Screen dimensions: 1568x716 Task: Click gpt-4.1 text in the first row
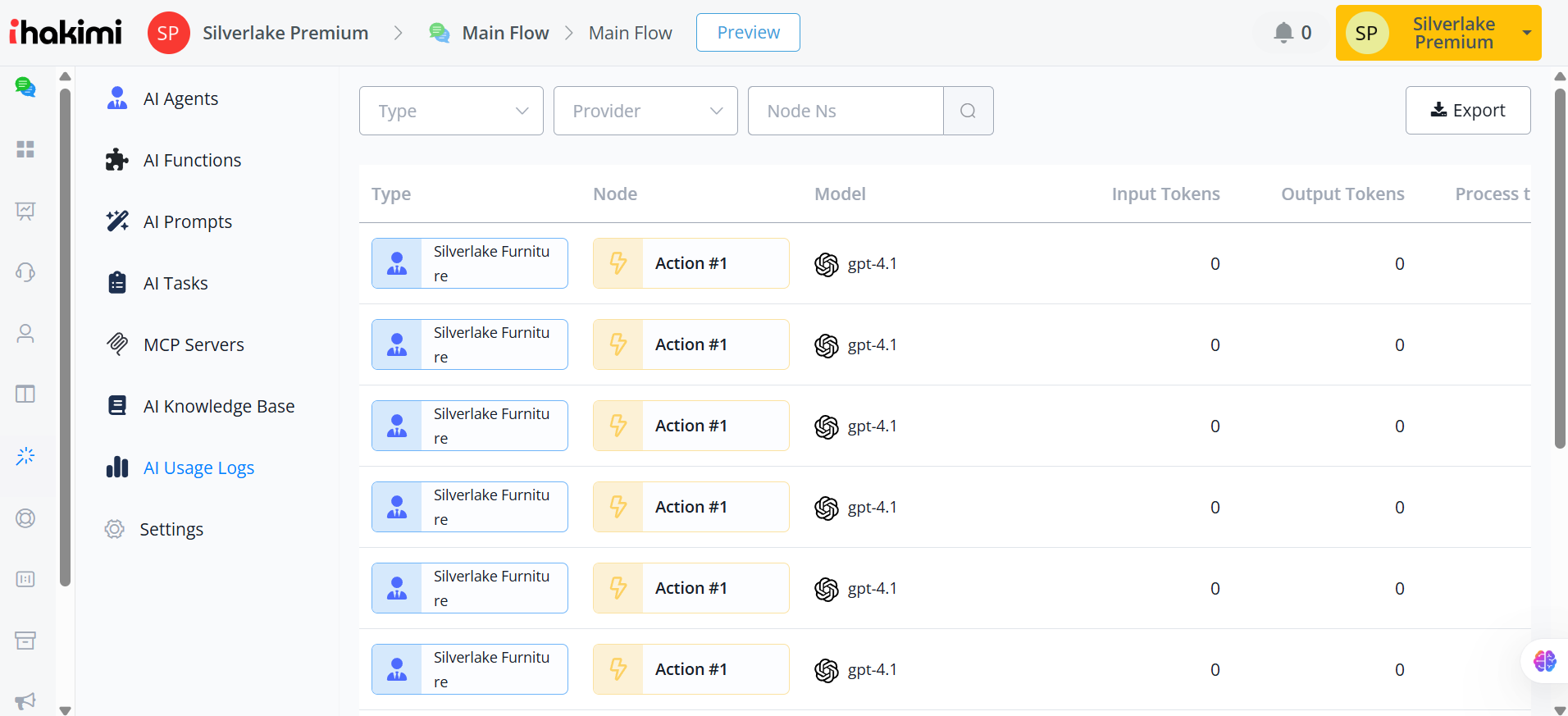click(873, 264)
